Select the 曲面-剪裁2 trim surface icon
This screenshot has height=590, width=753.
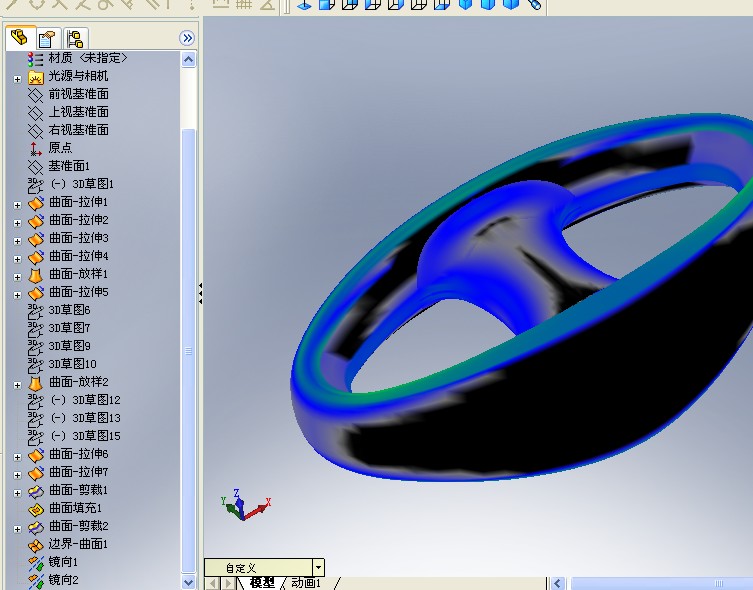pos(36,527)
